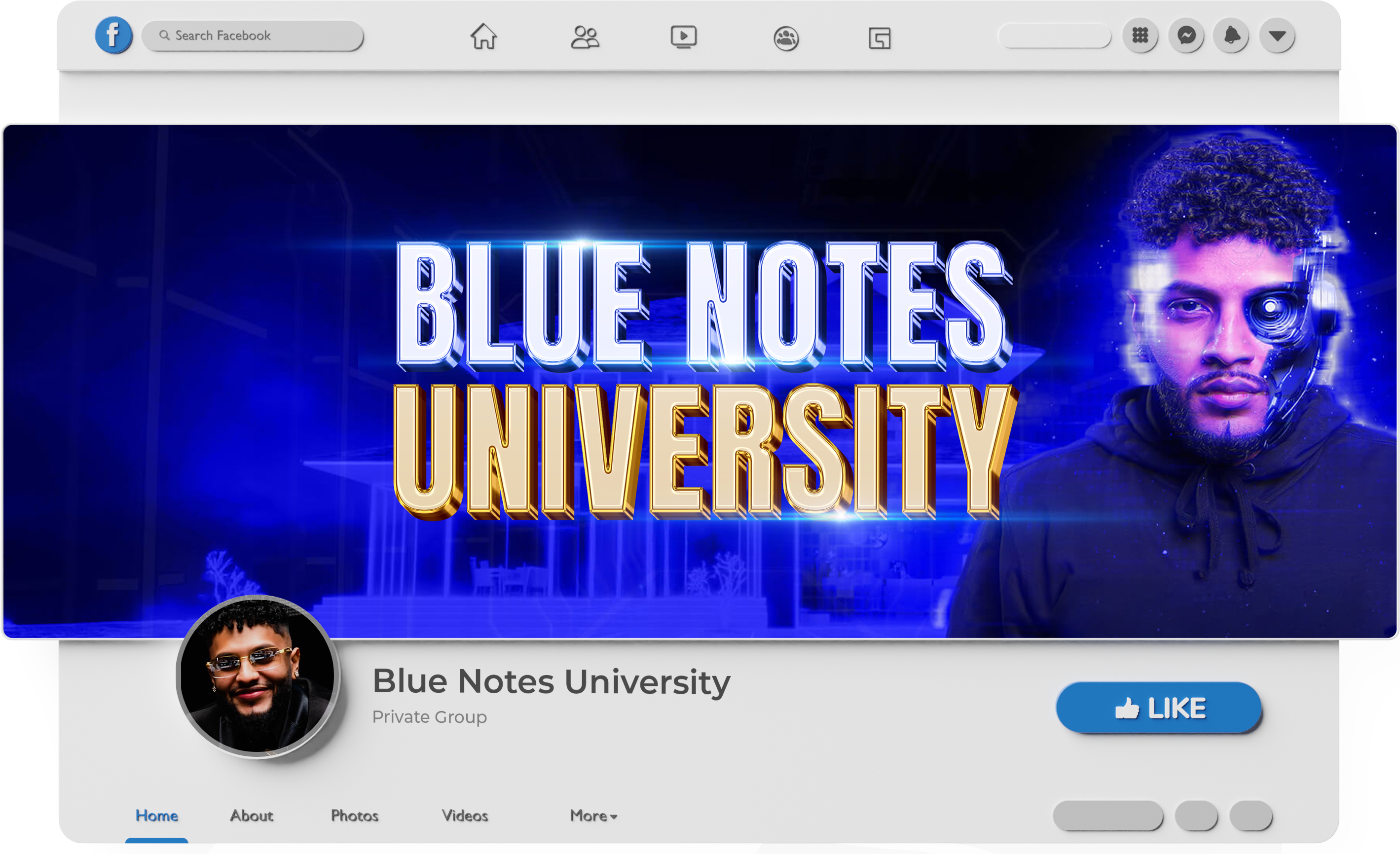Viewport: 1400px width, 854px height.
Task: Click the blue LIKE button
Action: (x=1159, y=708)
